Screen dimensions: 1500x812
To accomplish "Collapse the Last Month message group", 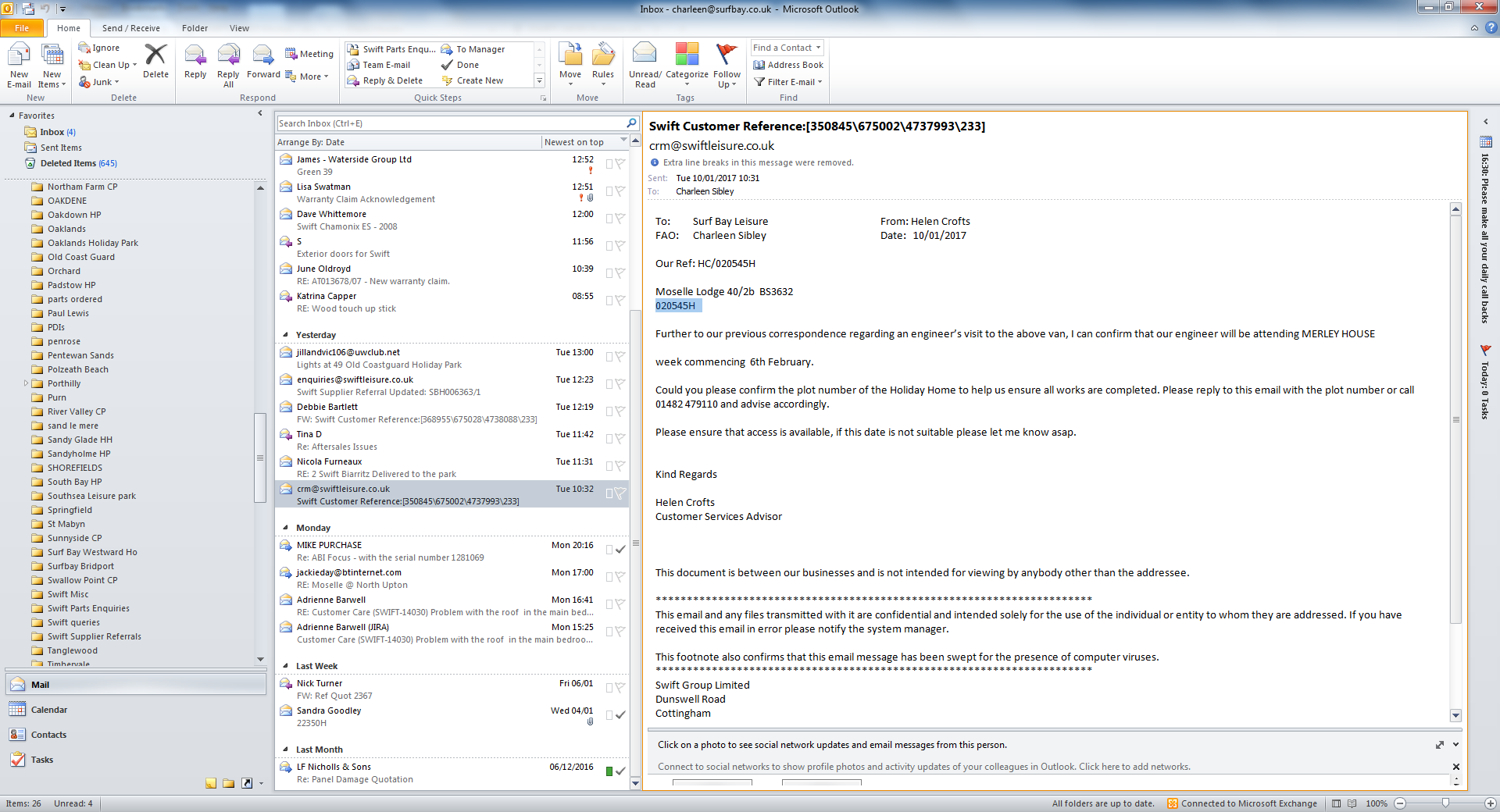I will (x=285, y=750).
